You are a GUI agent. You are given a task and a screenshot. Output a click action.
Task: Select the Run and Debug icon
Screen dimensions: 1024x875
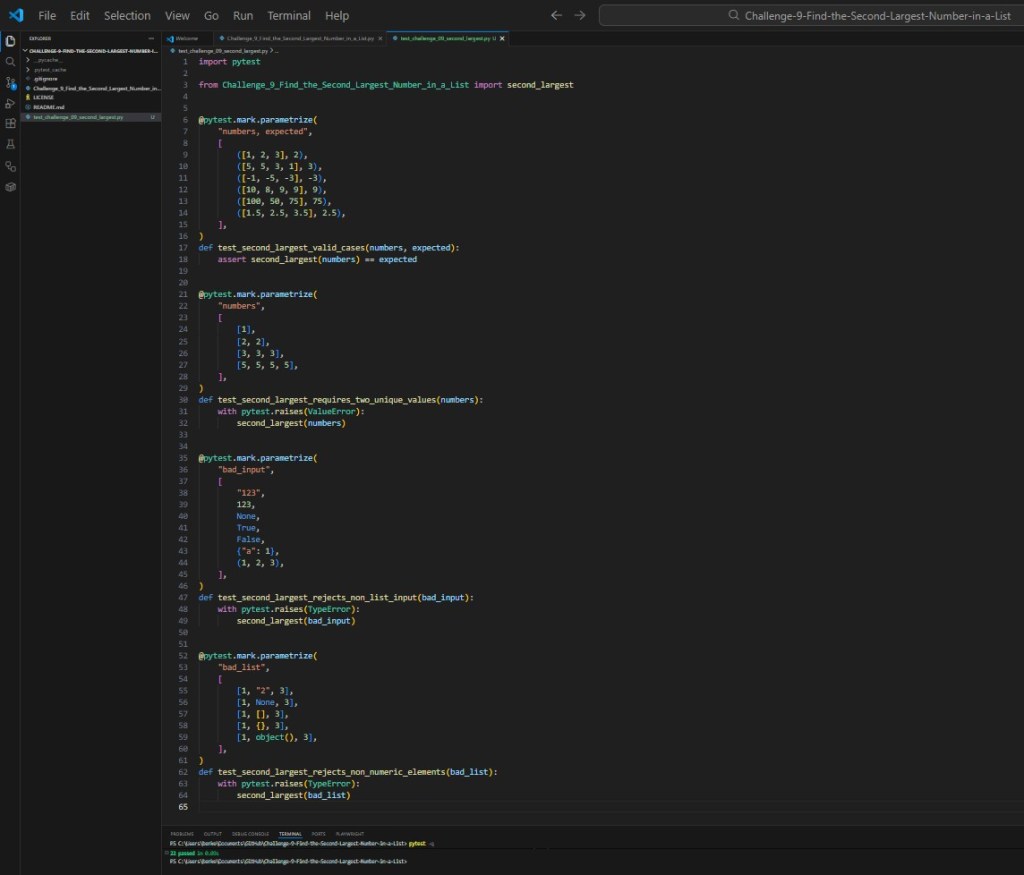[10, 103]
